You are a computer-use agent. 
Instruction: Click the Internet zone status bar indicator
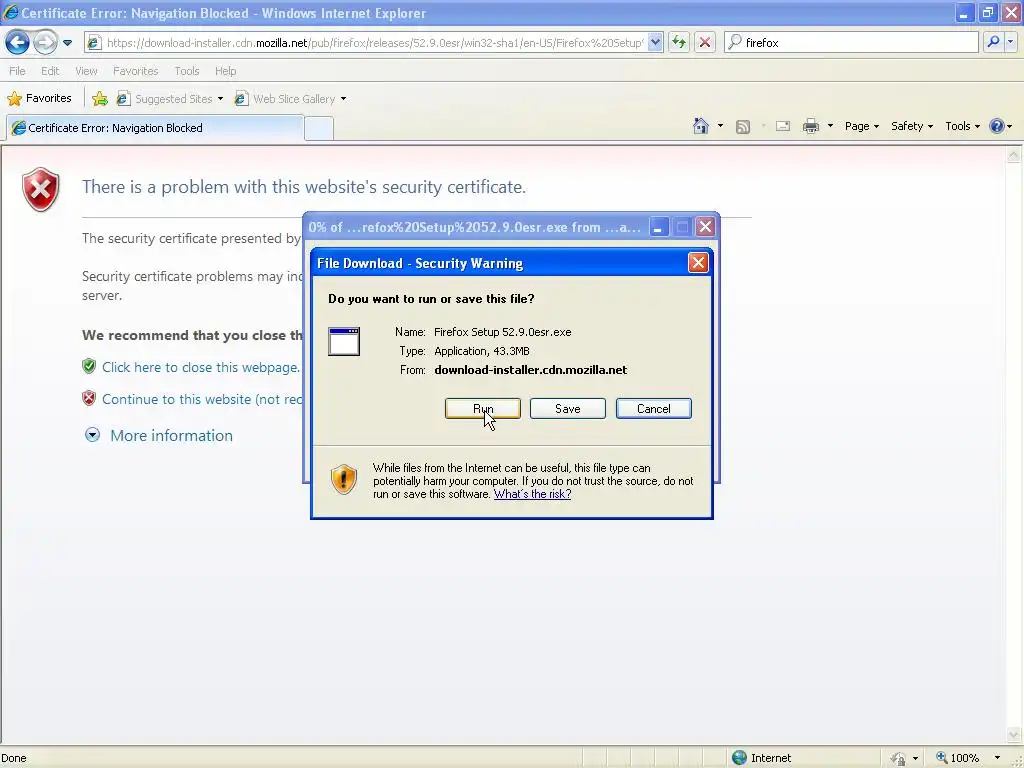[x=761, y=758]
